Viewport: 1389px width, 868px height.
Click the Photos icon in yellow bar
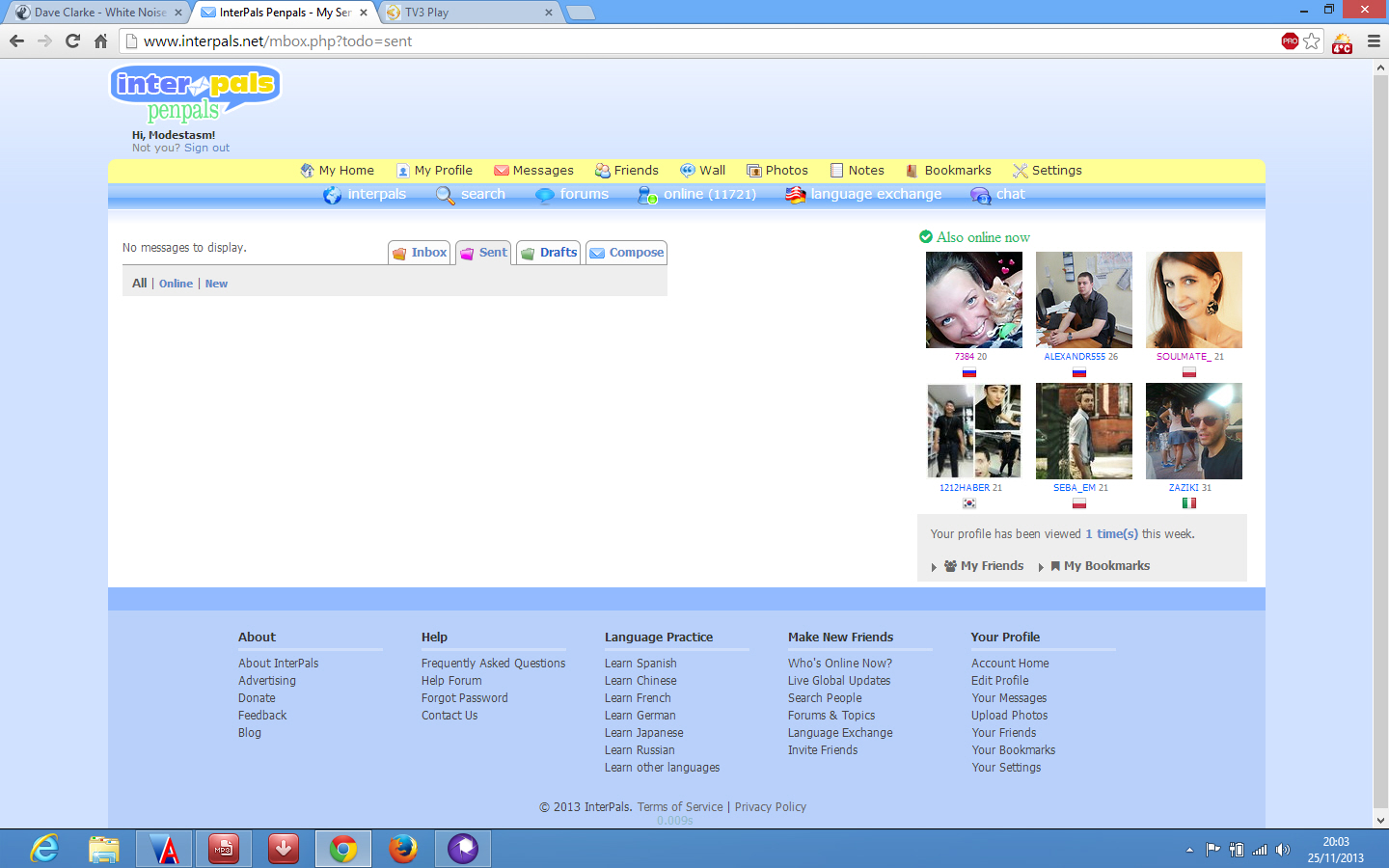[x=754, y=171]
